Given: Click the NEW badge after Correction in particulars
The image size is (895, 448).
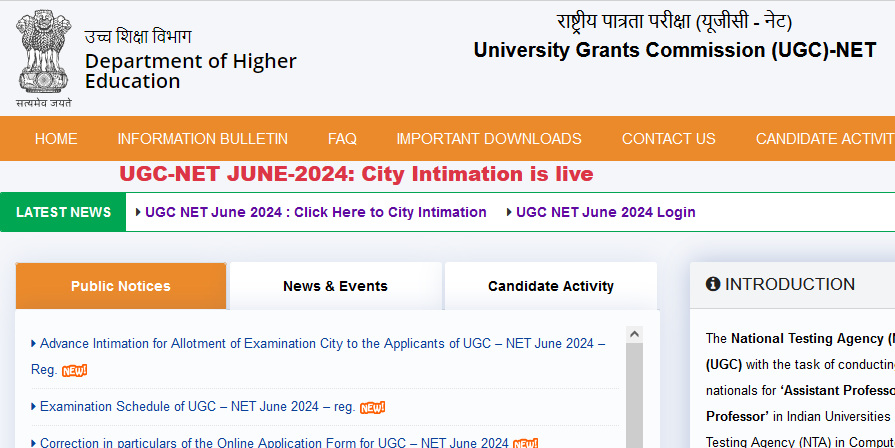Looking at the screenshot, I should [x=525, y=443].
